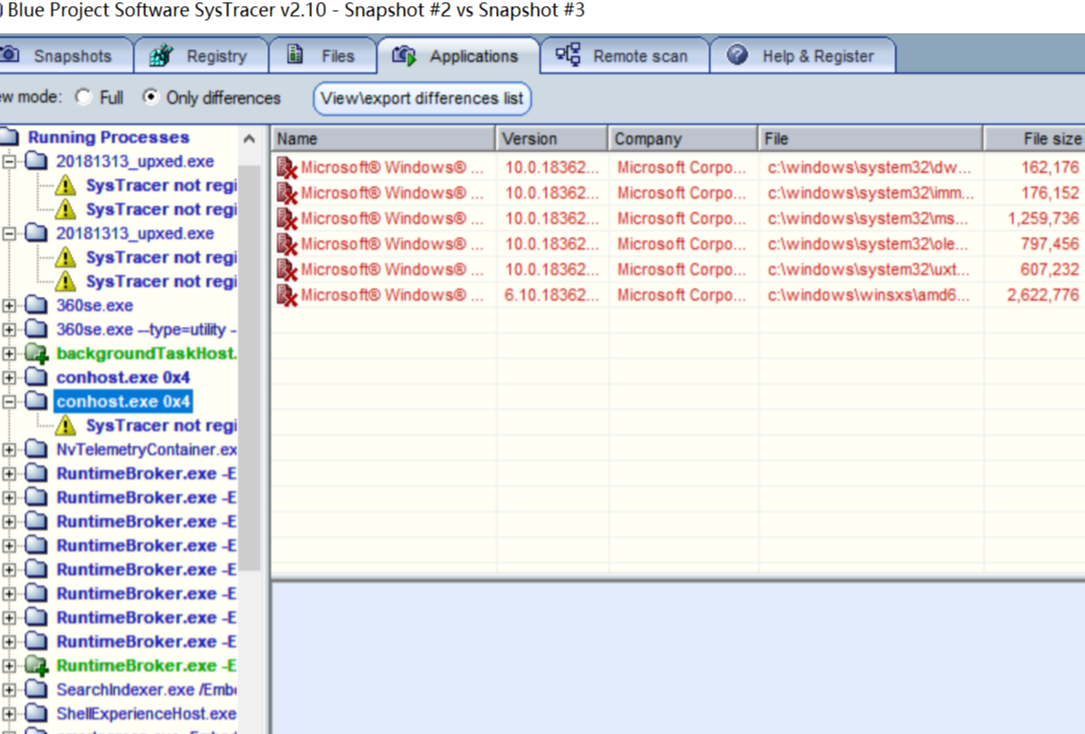Click the process tree vertical scrollbar thumb

coord(249,367)
